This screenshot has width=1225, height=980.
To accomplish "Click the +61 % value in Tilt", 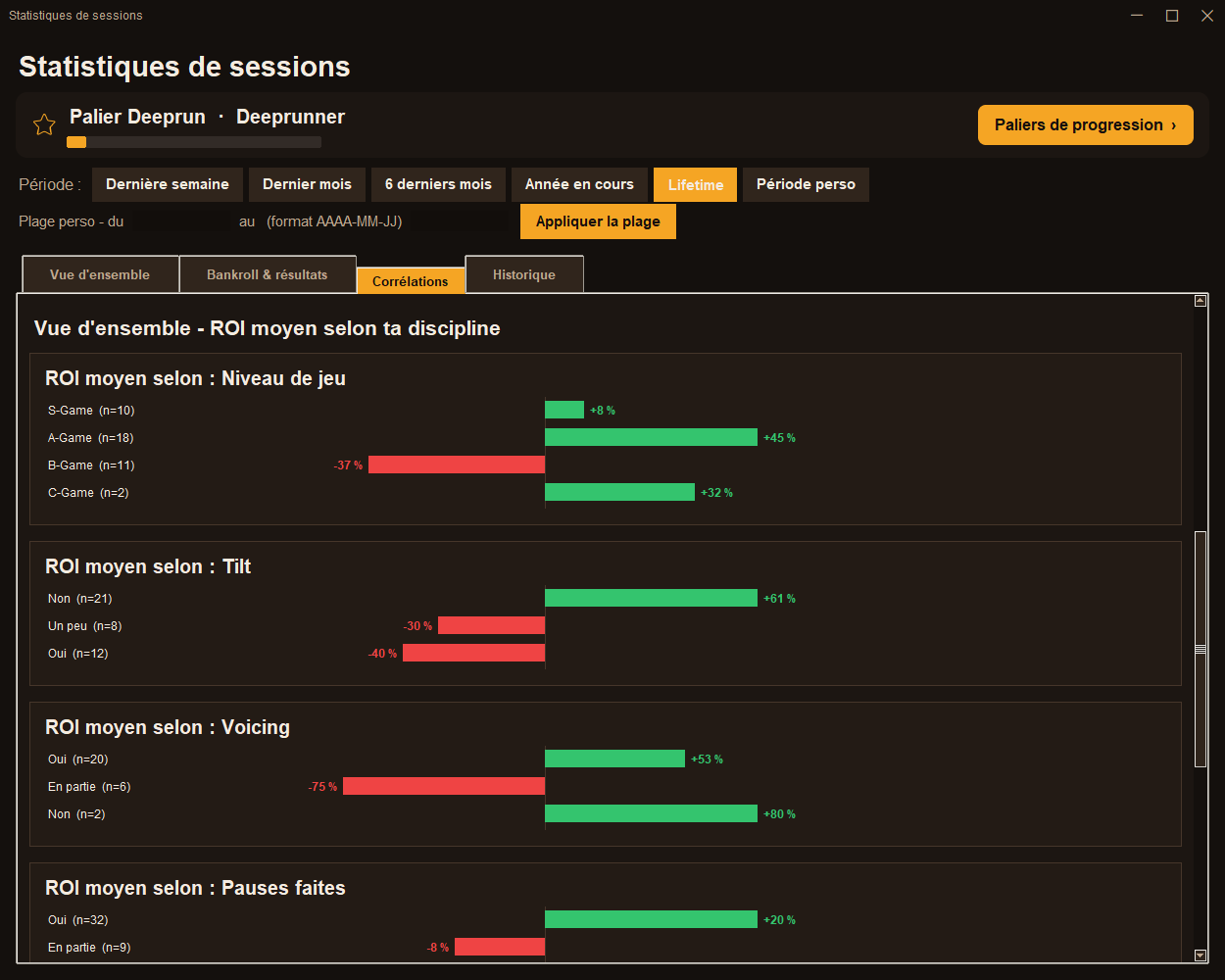I will (x=779, y=599).
